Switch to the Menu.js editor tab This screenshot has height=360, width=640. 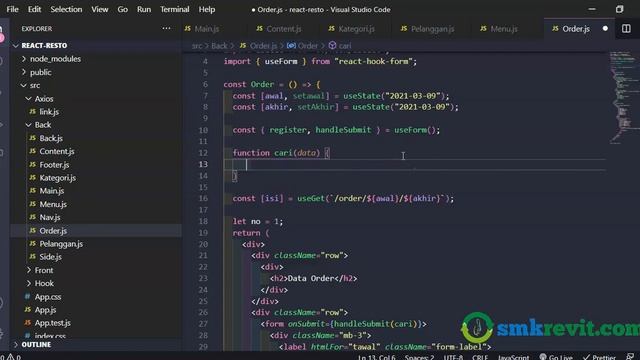pos(504,29)
